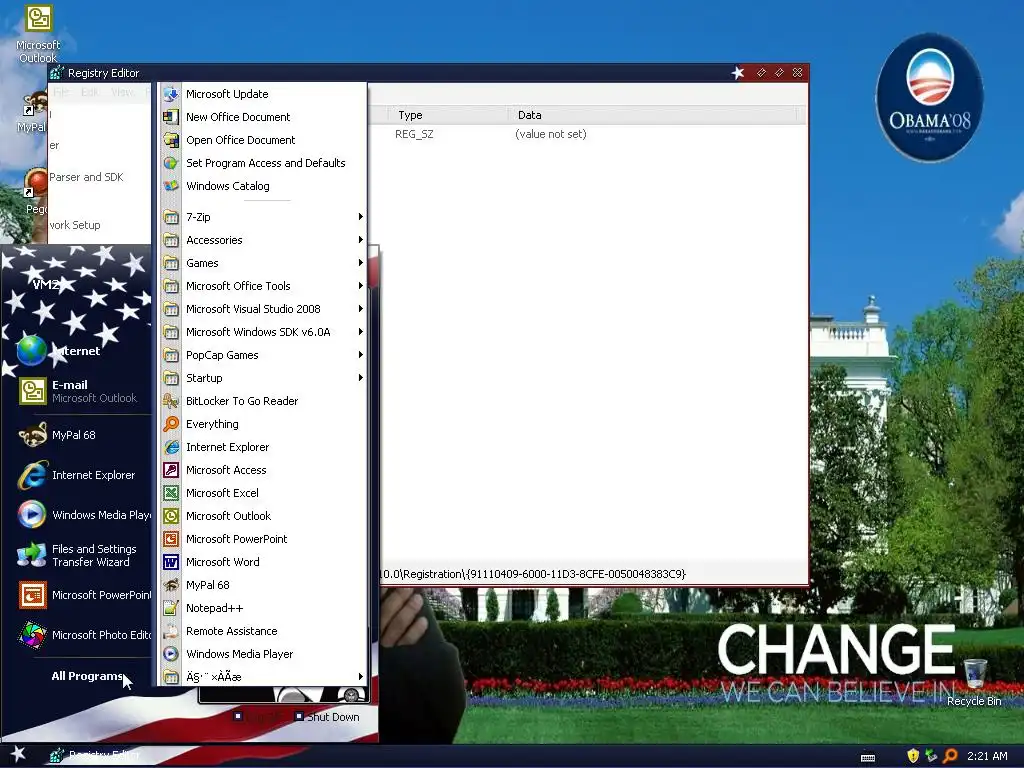Click the keyboard tray icon
This screenshot has height=768, width=1024.
click(x=868, y=758)
